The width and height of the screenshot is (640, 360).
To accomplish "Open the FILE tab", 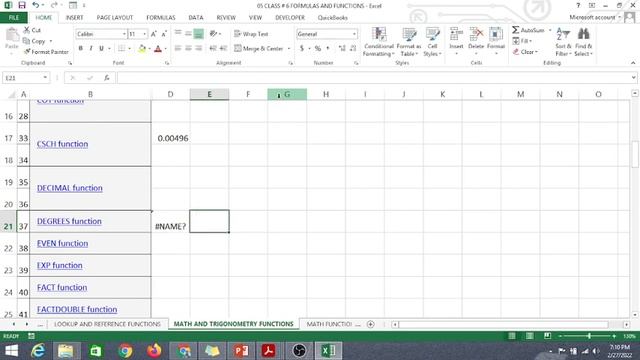I will (x=14, y=18).
